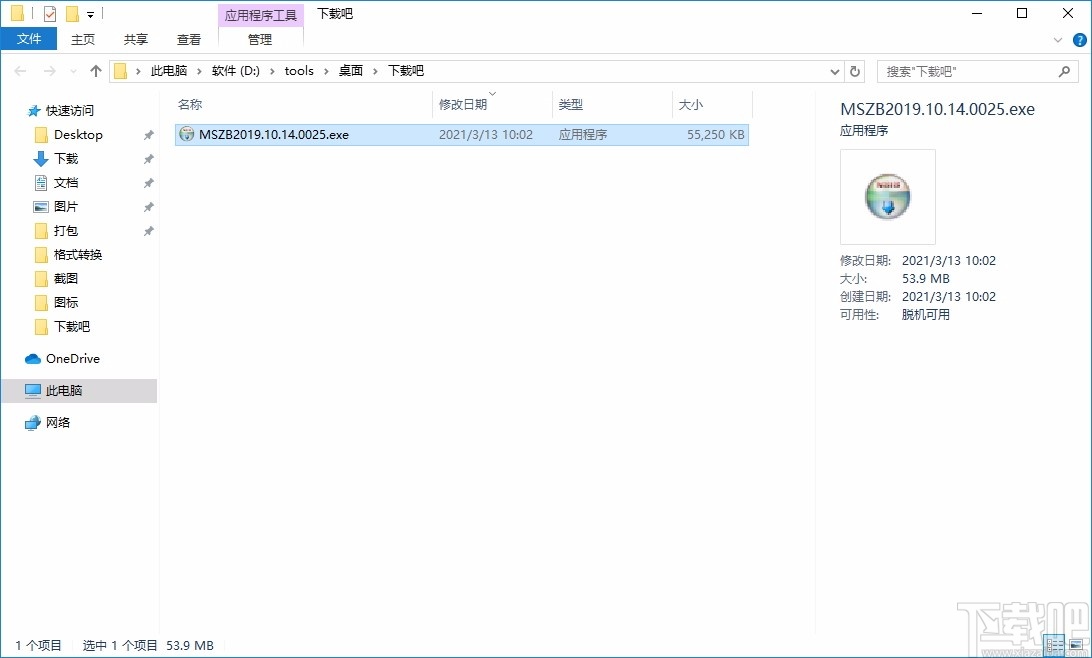Switch to details view icon in status bar
This screenshot has width=1092, height=658.
[x=1054, y=645]
